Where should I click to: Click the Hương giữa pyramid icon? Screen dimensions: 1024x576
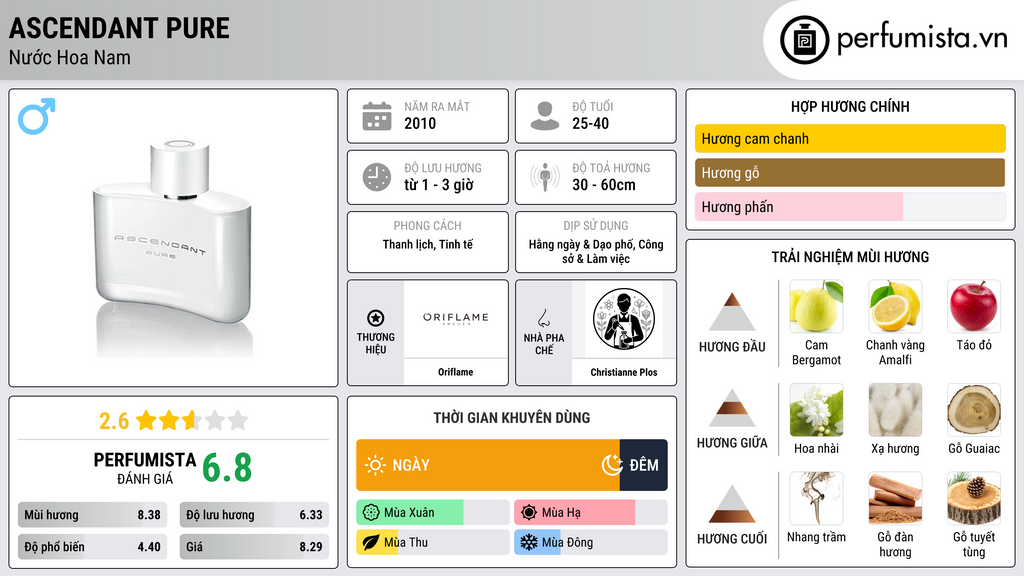pyautogui.click(x=732, y=408)
